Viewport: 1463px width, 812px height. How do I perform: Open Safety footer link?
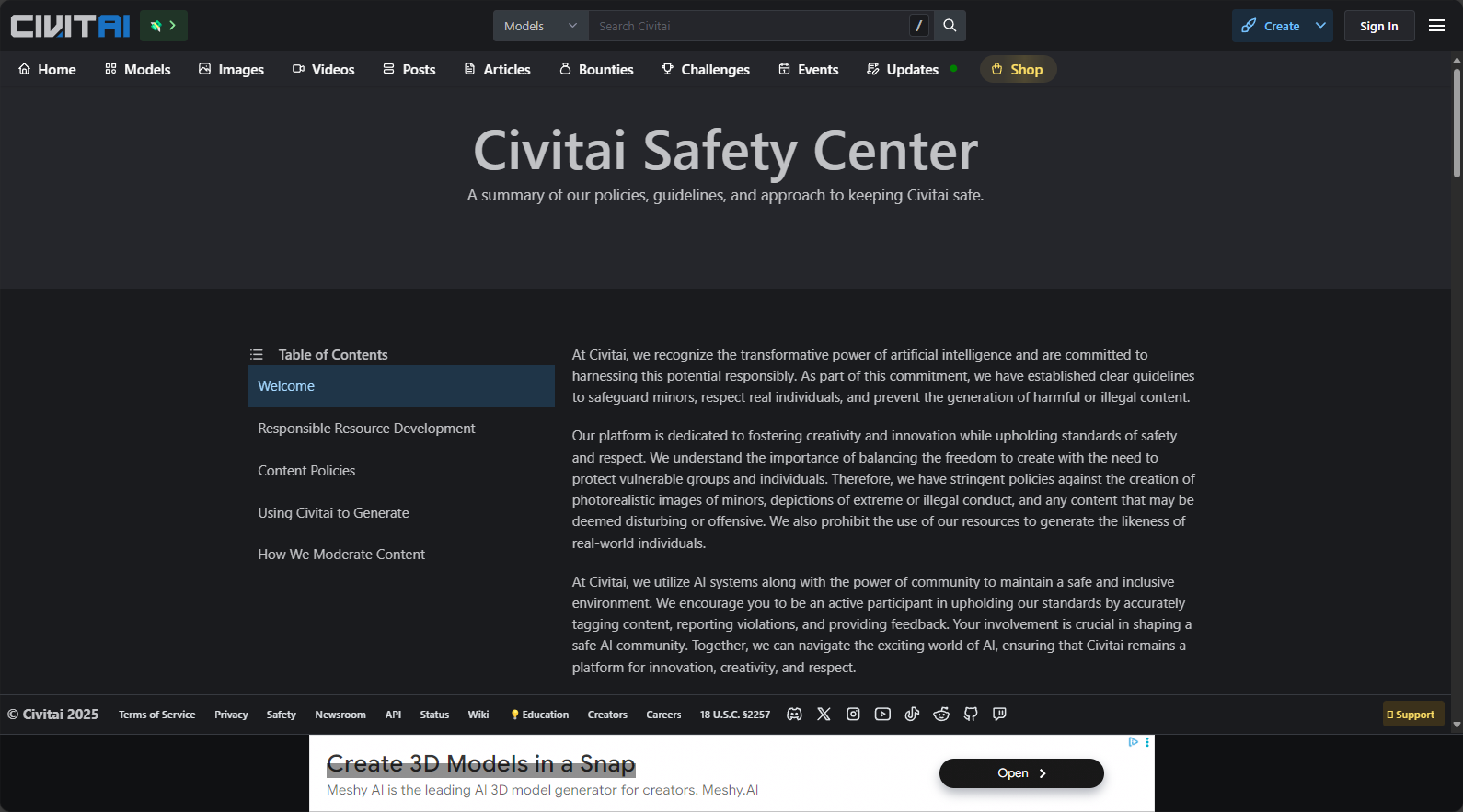281,715
